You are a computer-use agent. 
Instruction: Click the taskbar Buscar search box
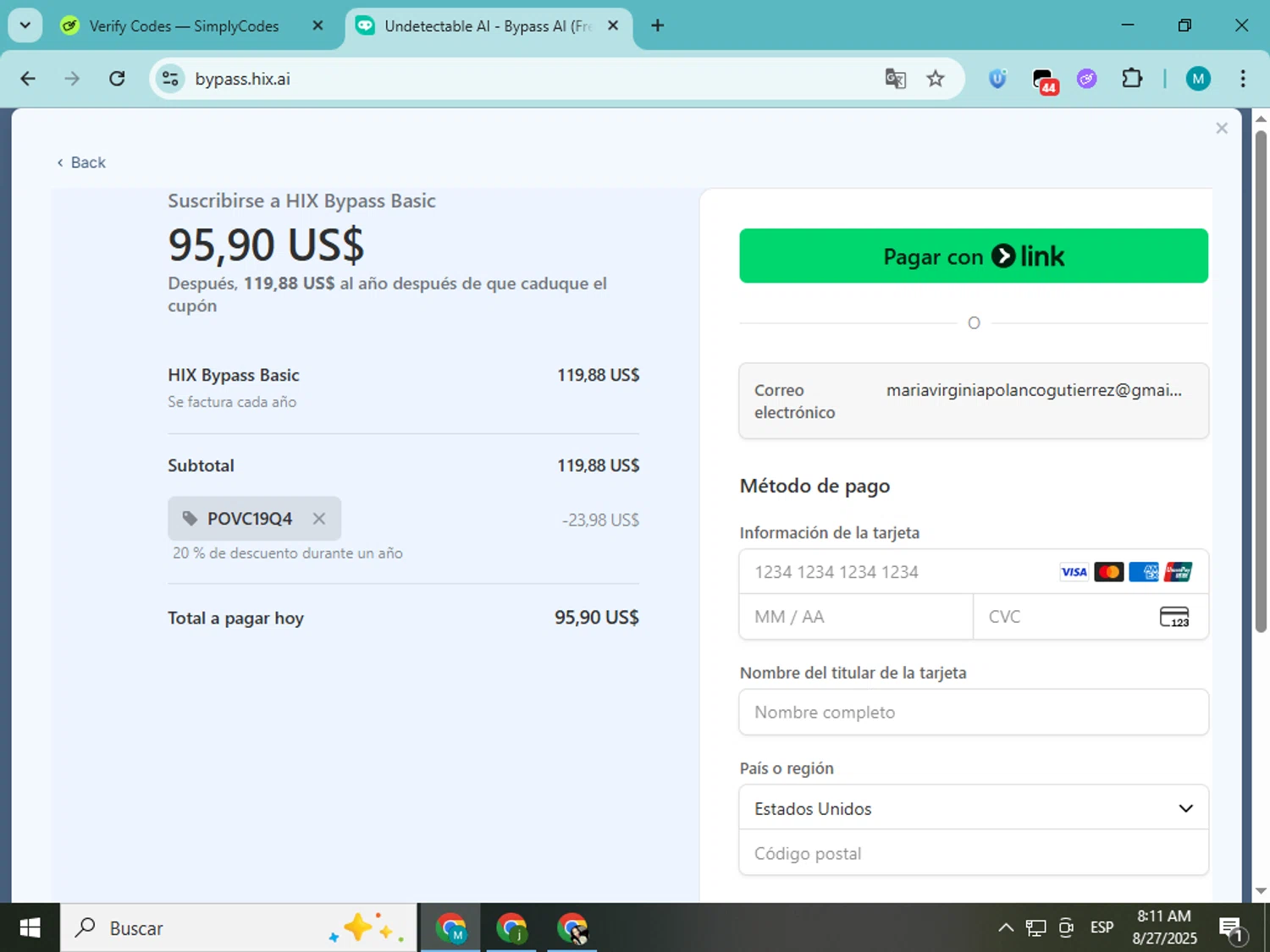coord(239,928)
